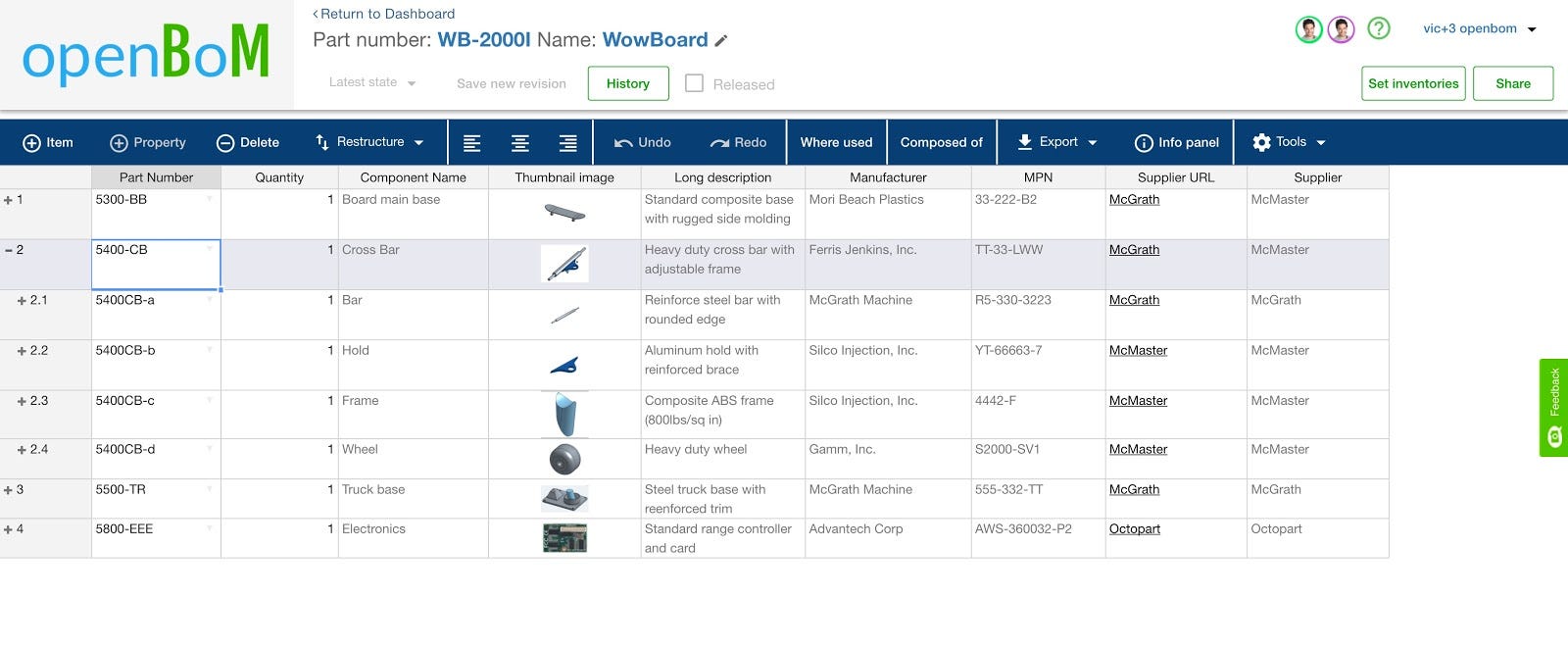Open the Info panel
Viewport: 1568px width, 648px height.
[x=1177, y=142]
